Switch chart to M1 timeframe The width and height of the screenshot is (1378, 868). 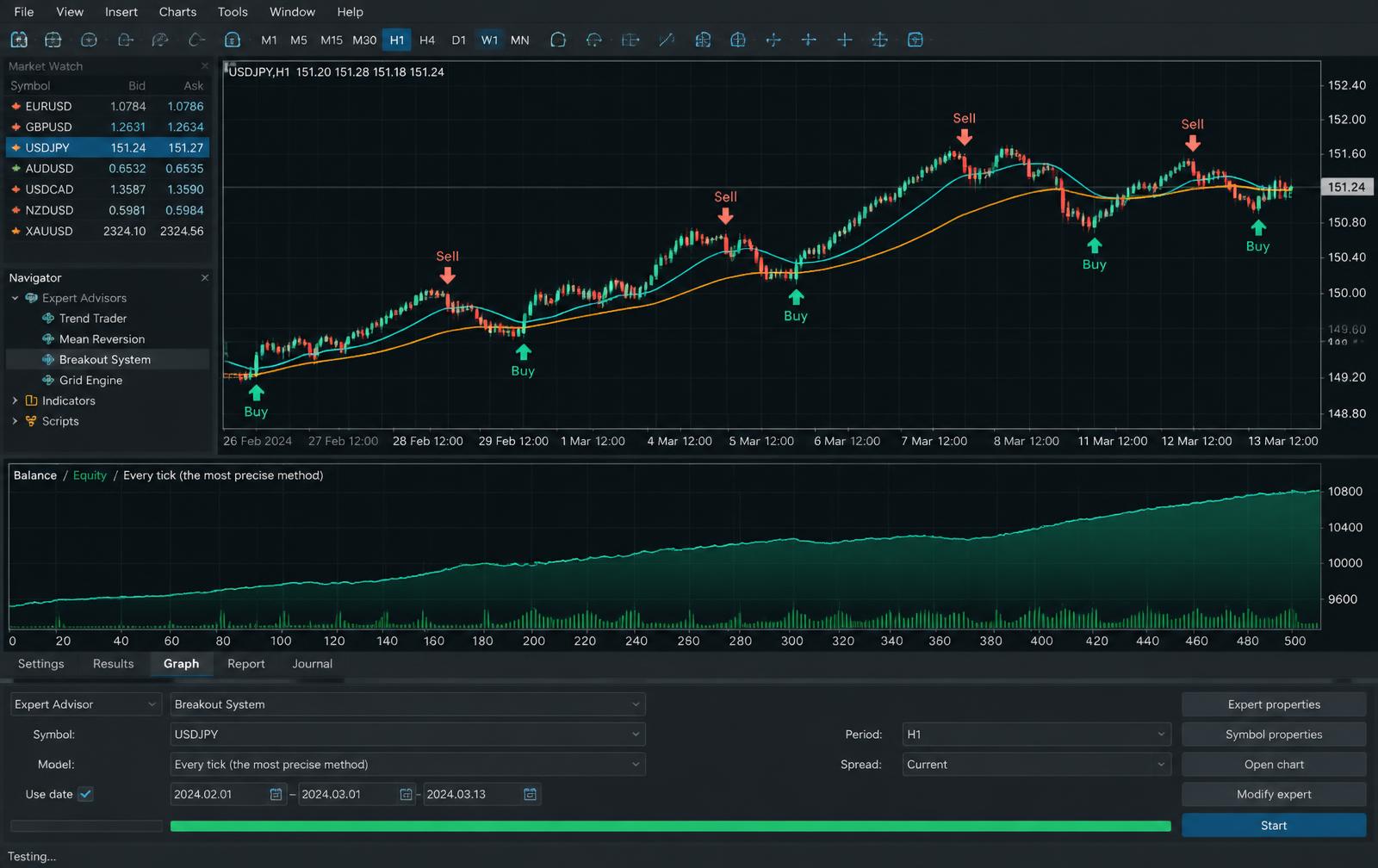tap(269, 40)
